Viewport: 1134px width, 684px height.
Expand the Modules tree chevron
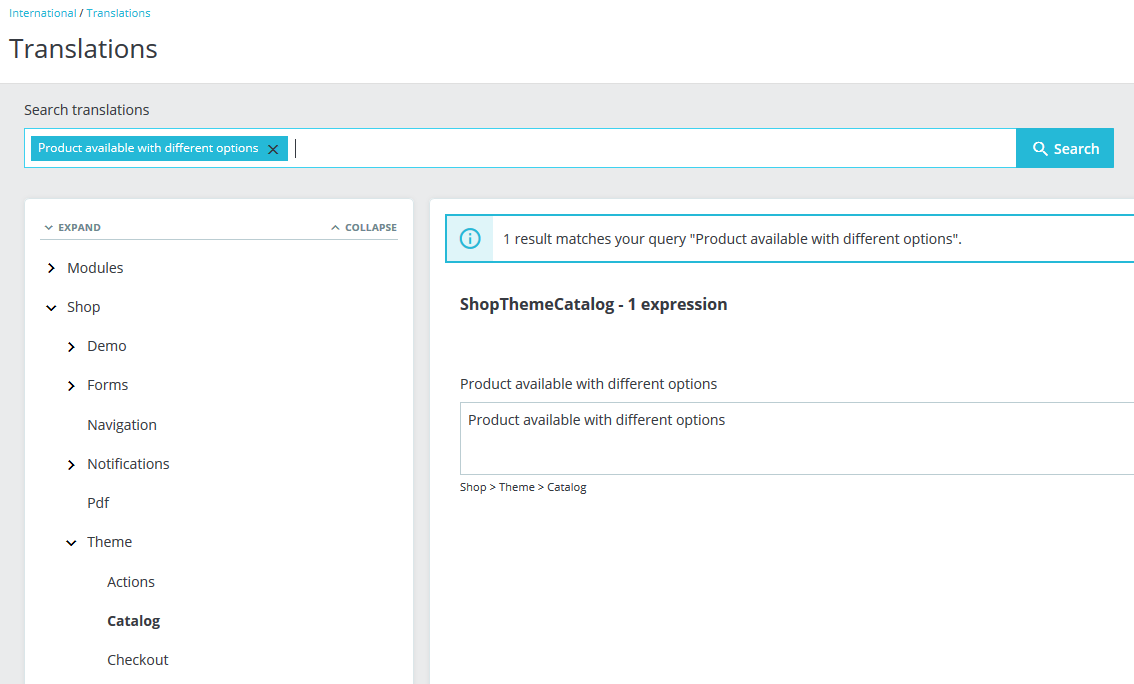tap(51, 268)
